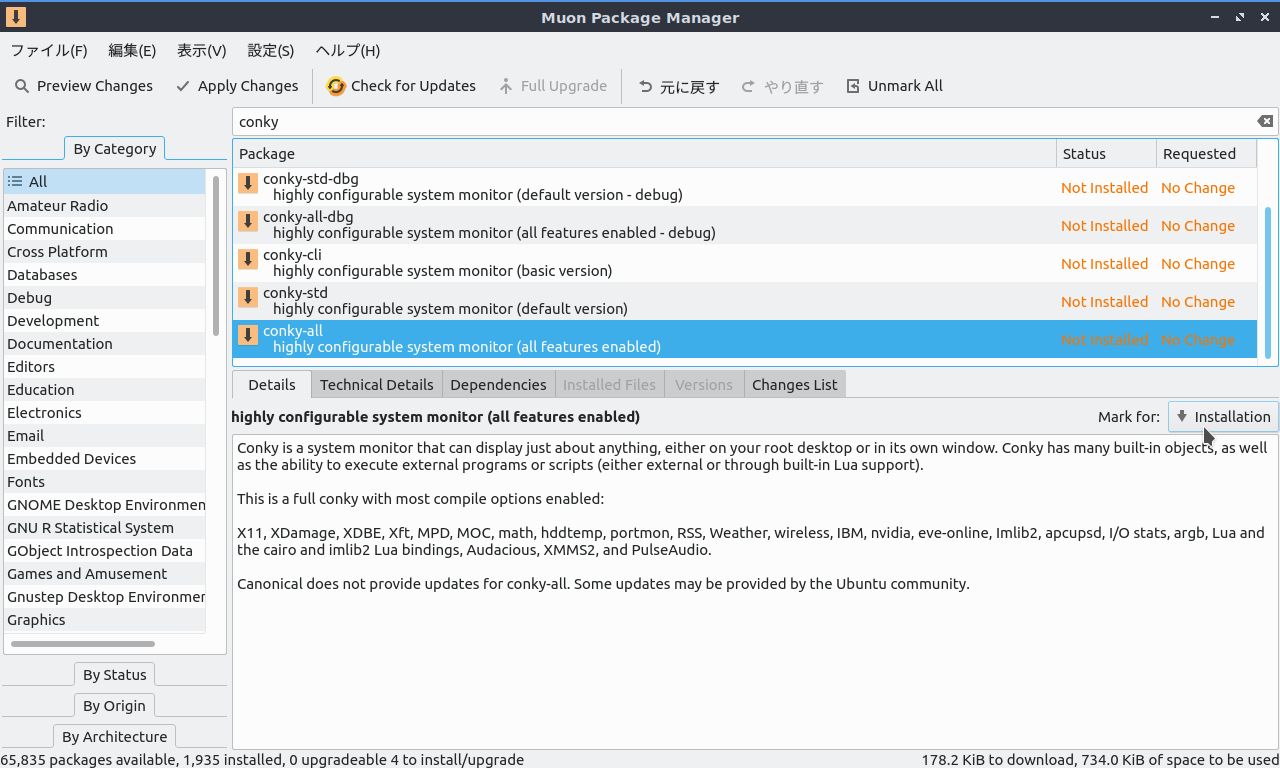Switch to the By Category tab

click(115, 148)
